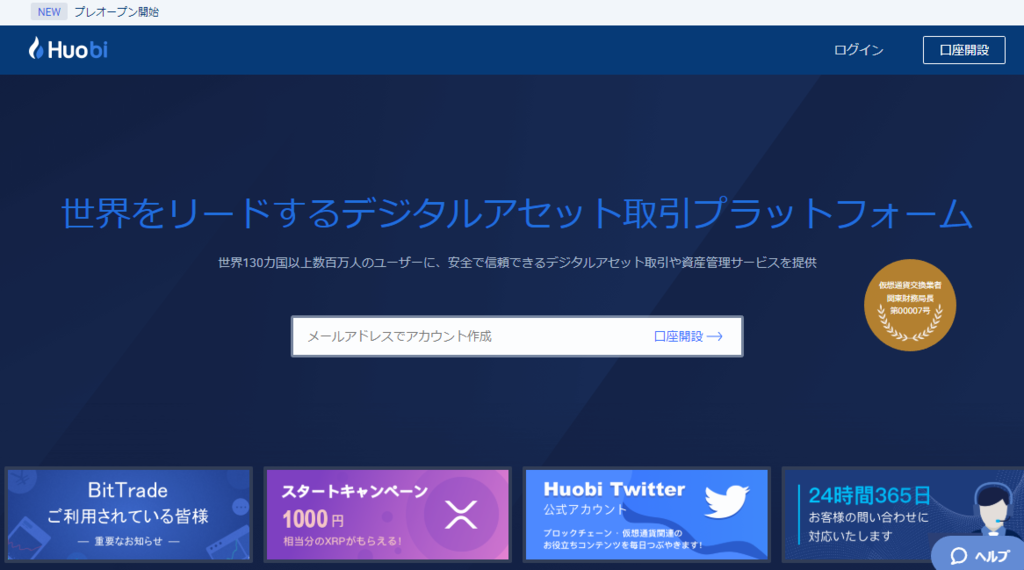Viewport: 1024px width, 570px height.
Task: Click the Twitter bird icon
Action: 726,501
